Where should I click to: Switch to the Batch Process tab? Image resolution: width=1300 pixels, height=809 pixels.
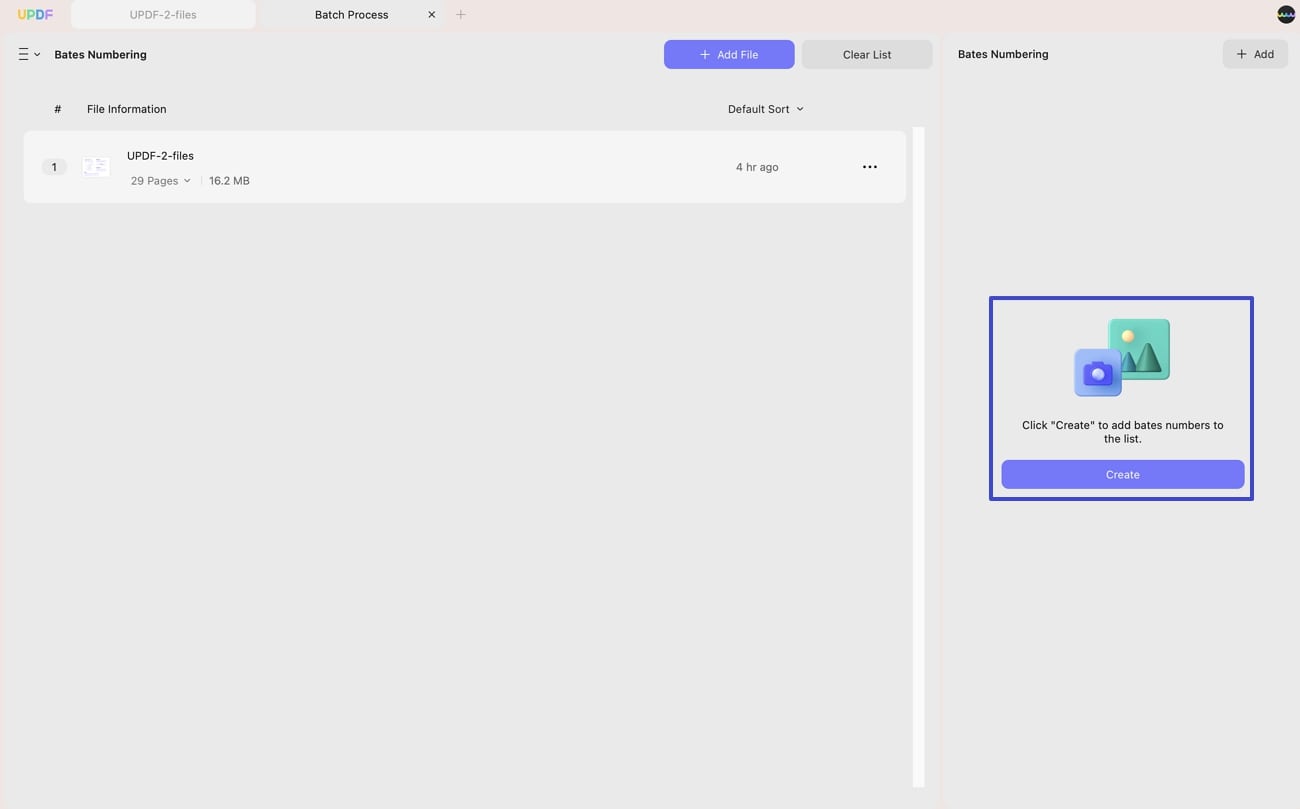pos(351,15)
